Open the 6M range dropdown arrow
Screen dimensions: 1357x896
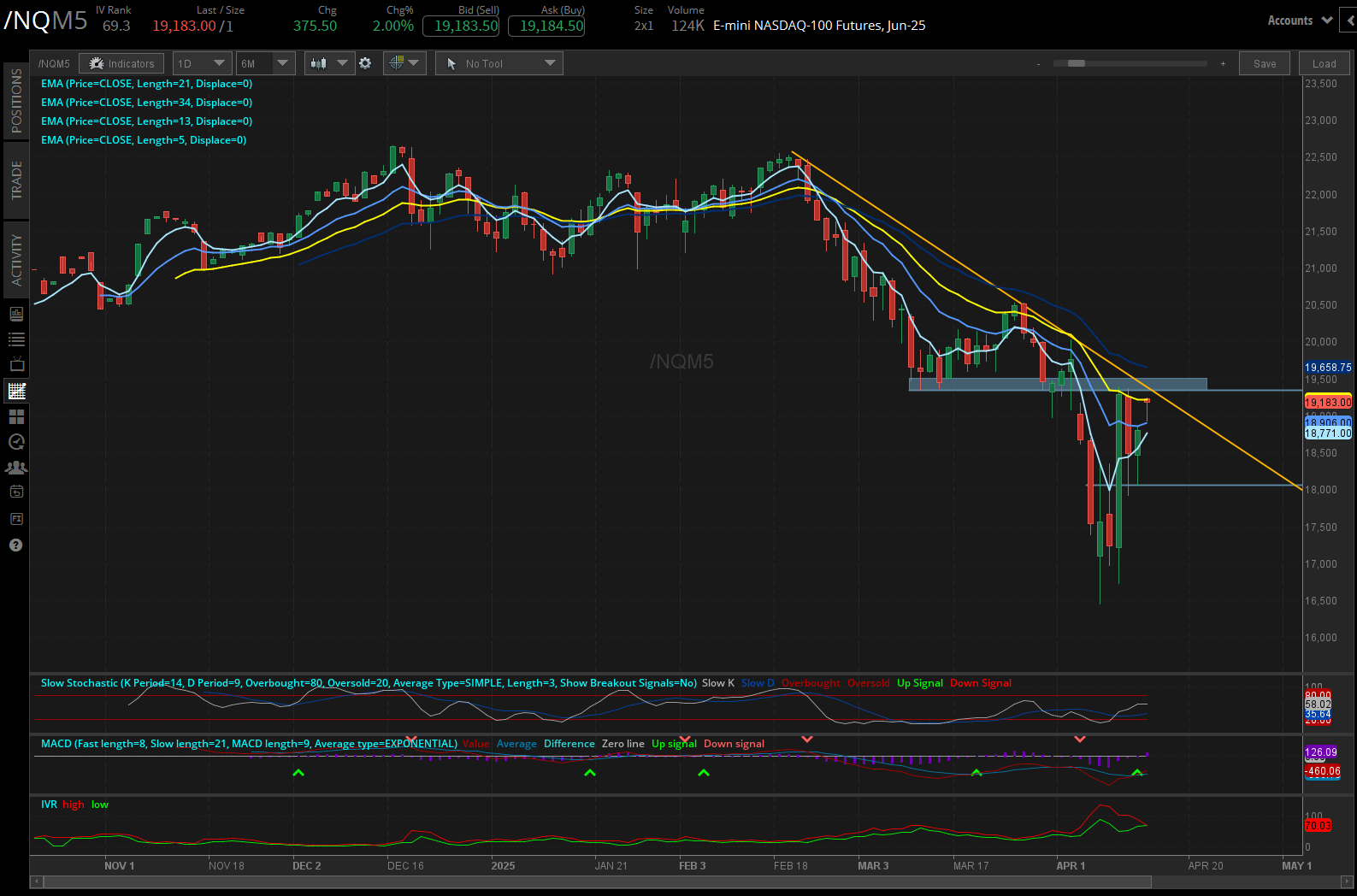283,63
